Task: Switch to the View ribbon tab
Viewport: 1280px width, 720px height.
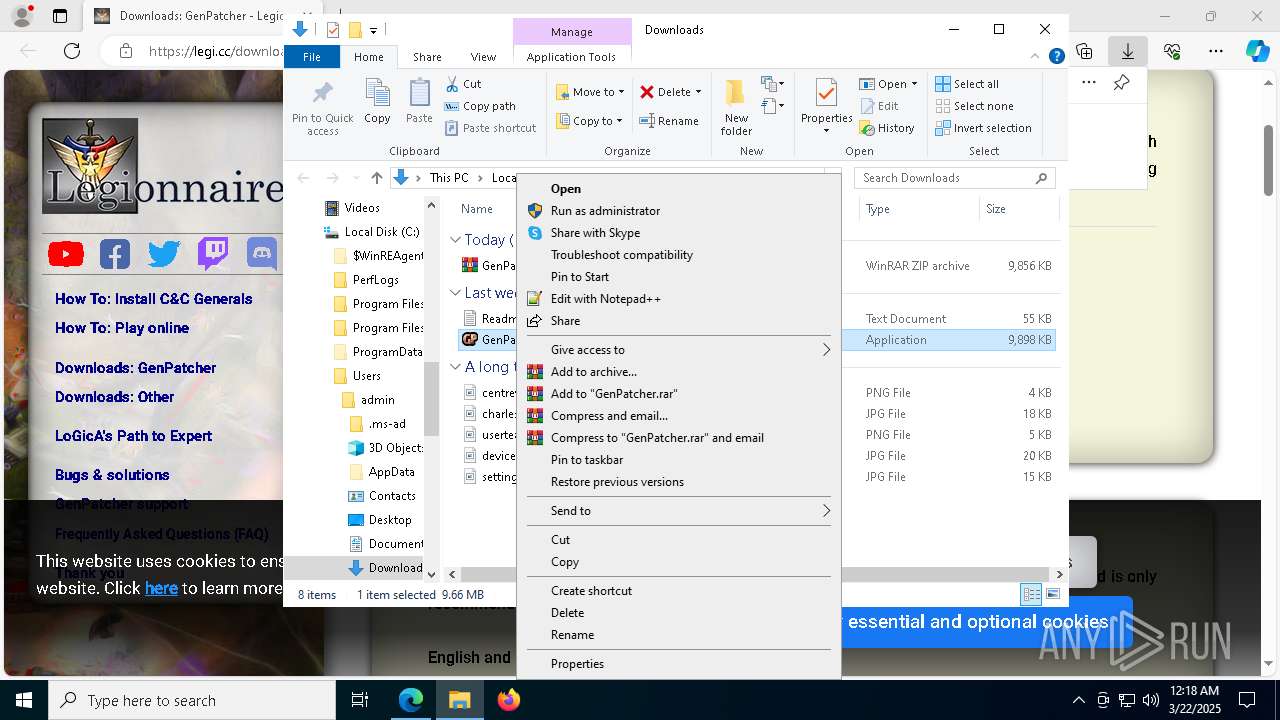Action: pyautogui.click(x=483, y=57)
